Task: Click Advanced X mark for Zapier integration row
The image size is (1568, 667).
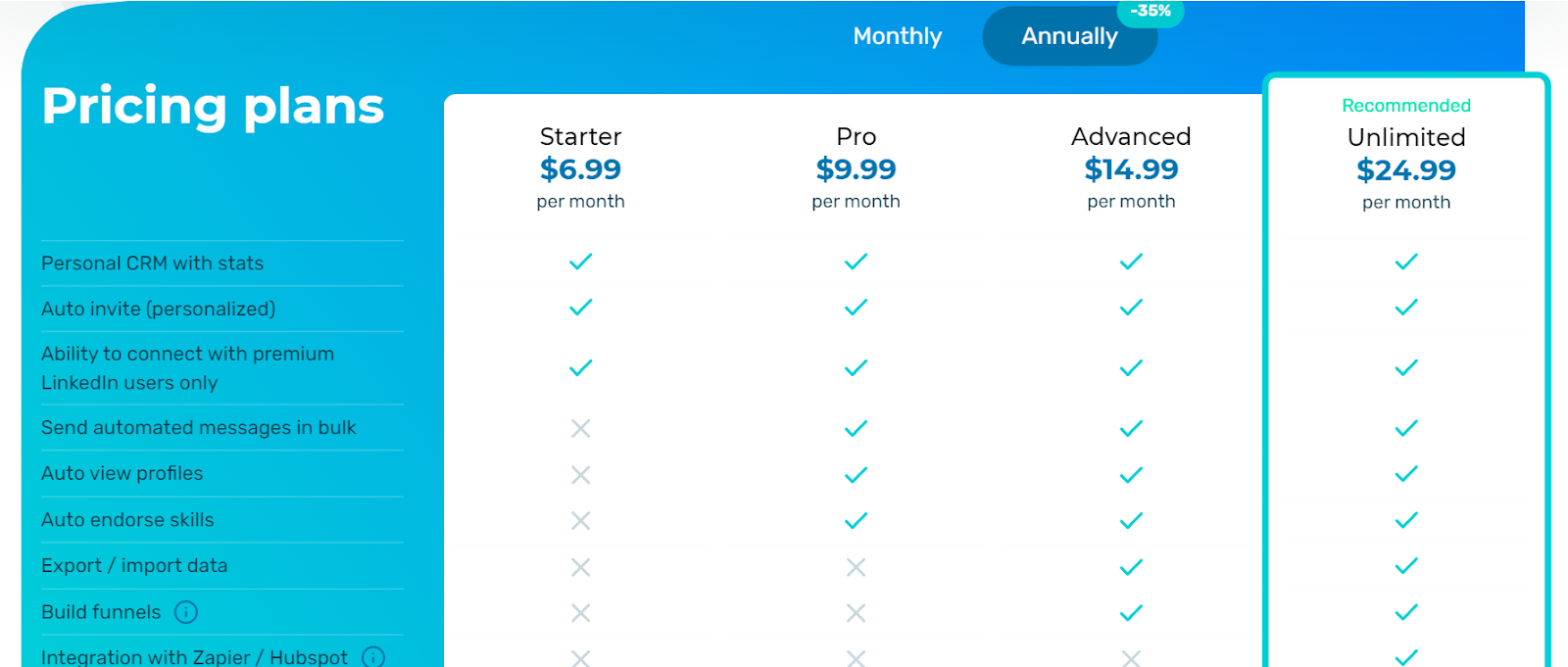Action: (1132, 657)
